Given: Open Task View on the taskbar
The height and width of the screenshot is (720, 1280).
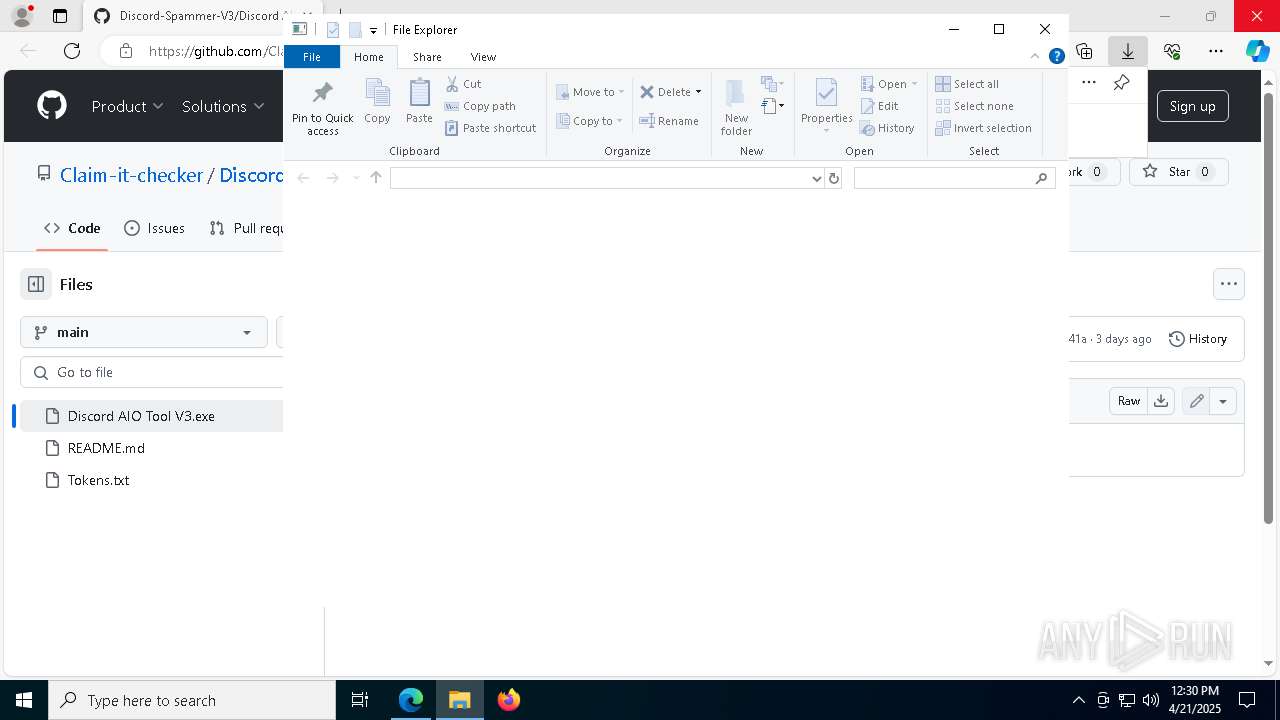Looking at the screenshot, I should click(x=360, y=700).
